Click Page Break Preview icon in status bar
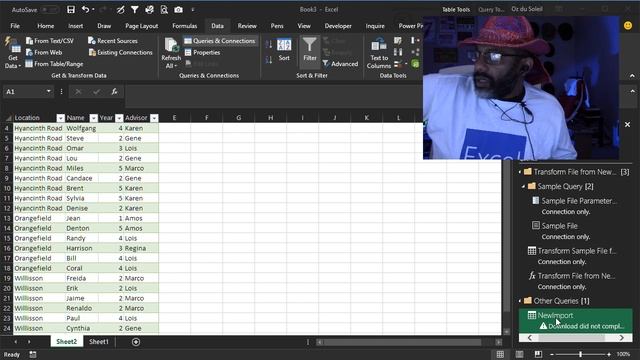 [x=538, y=354]
